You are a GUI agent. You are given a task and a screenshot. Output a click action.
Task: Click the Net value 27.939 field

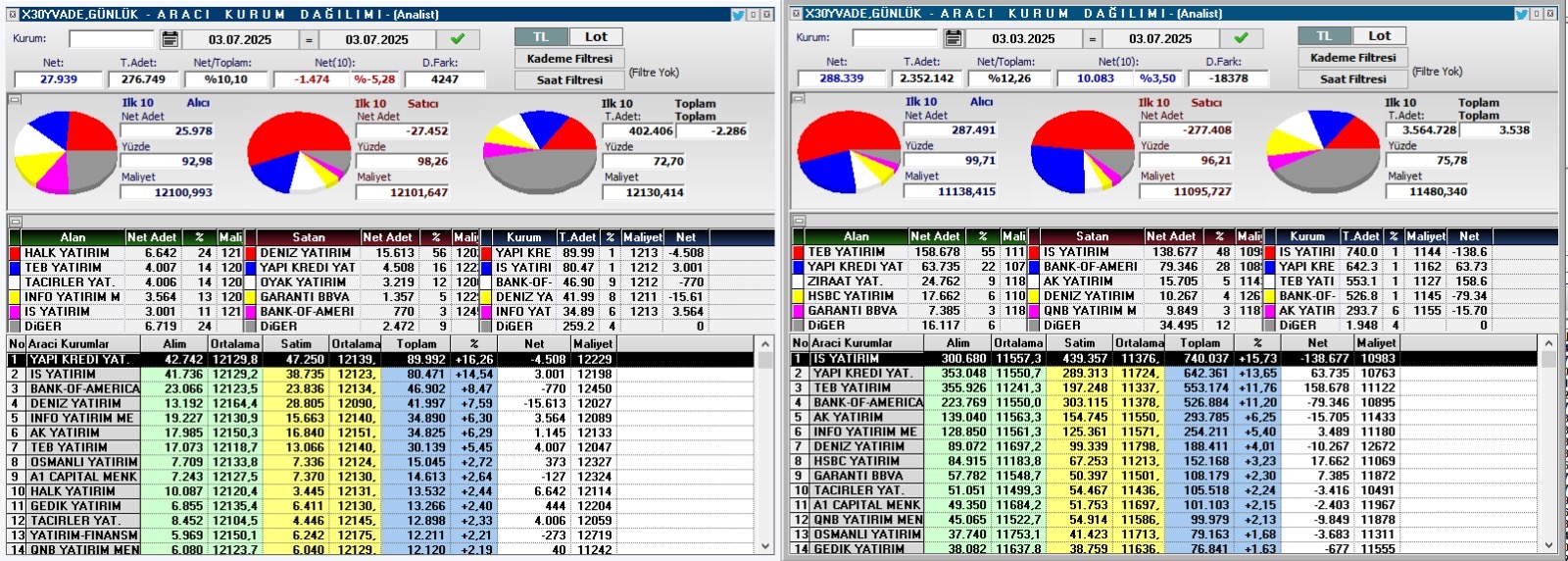click(59, 79)
